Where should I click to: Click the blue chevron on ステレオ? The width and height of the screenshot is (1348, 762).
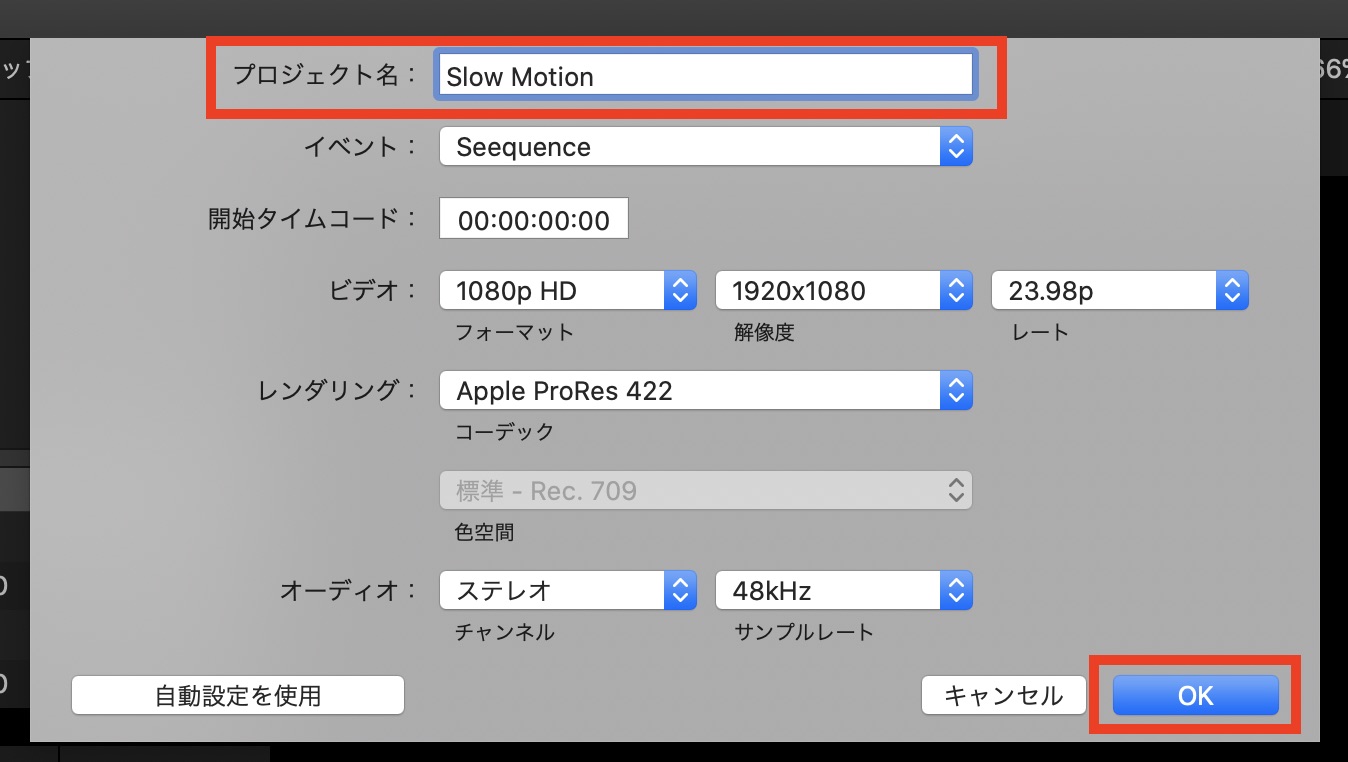(x=680, y=590)
